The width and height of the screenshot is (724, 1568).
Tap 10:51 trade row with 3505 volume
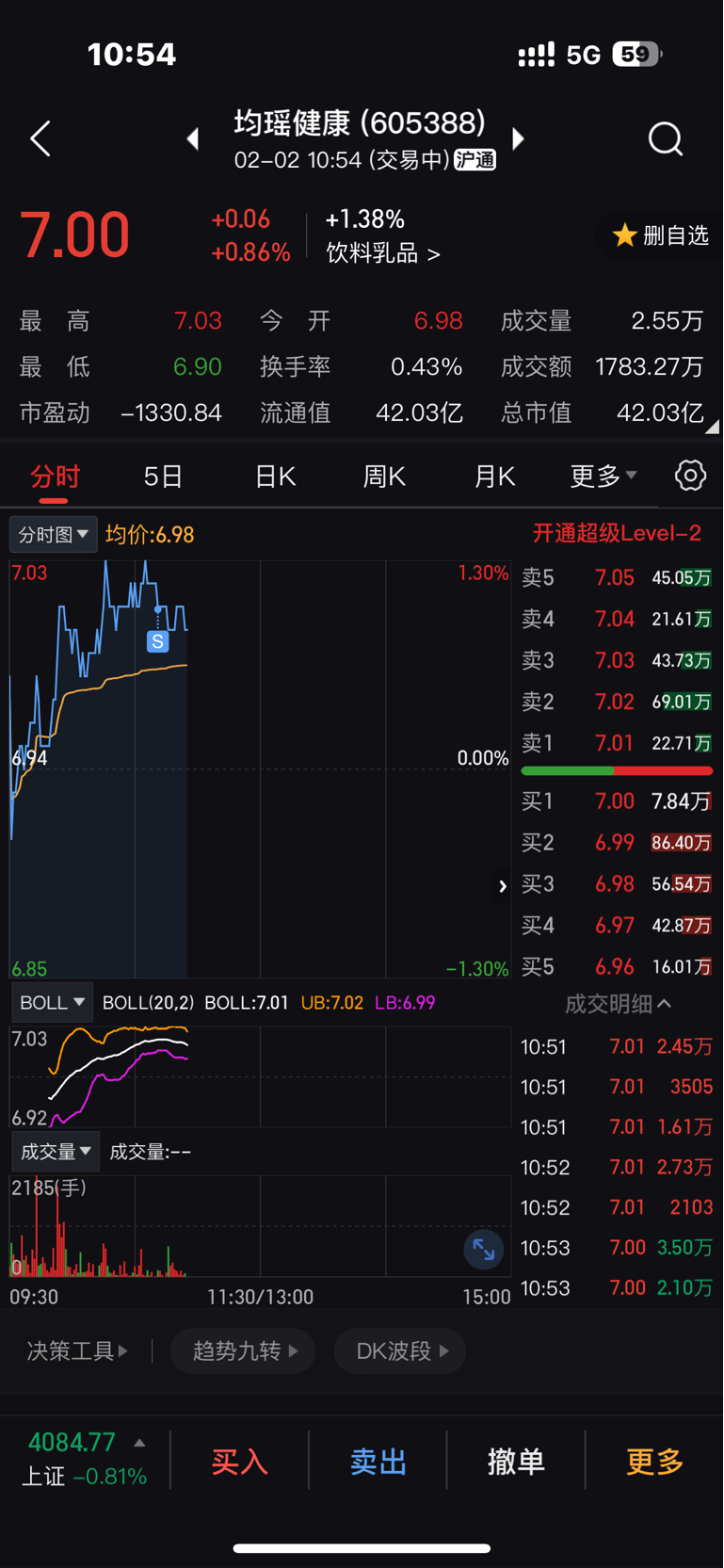(x=618, y=1087)
